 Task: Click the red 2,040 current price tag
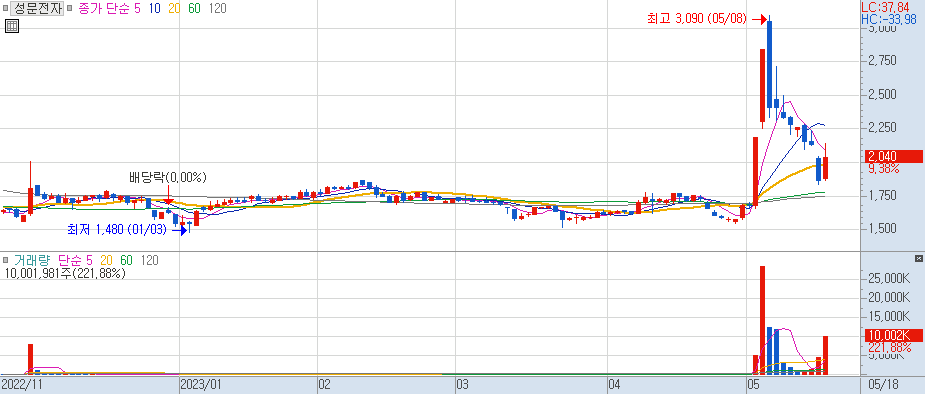coord(893,157)
